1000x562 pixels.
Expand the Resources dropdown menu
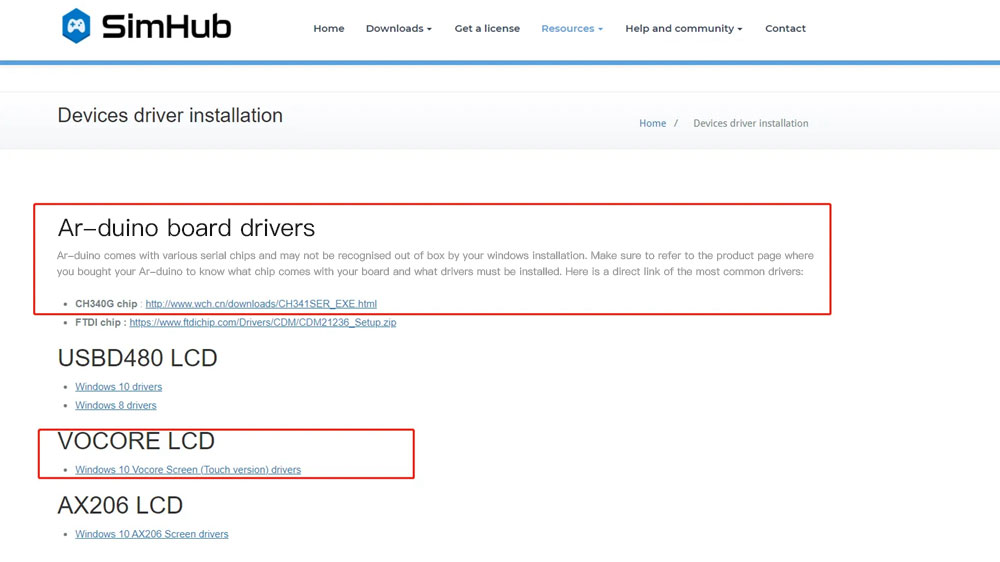point(571,29)
